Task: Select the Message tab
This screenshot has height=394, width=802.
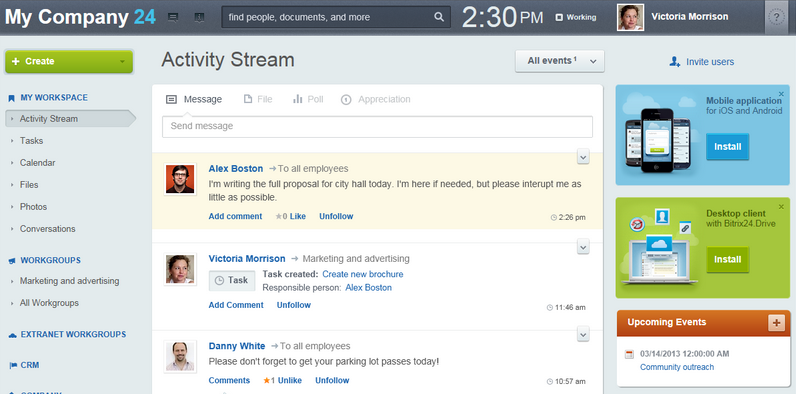Action: 194,99
